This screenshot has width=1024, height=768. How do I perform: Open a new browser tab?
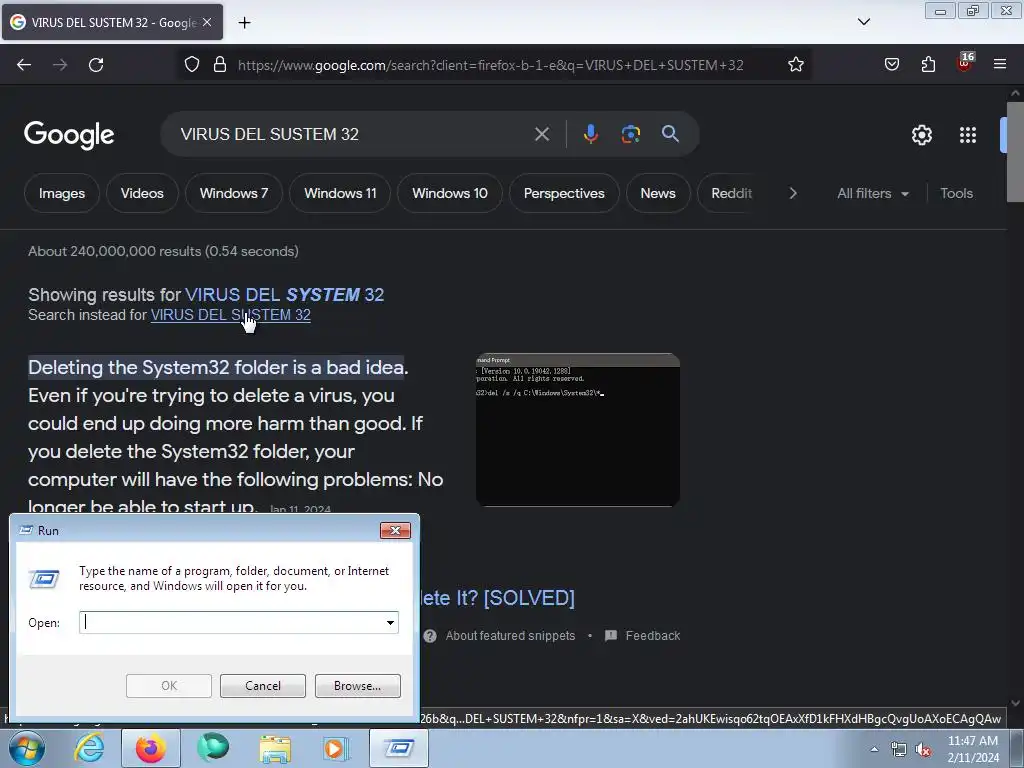click(x=244, y=22)
